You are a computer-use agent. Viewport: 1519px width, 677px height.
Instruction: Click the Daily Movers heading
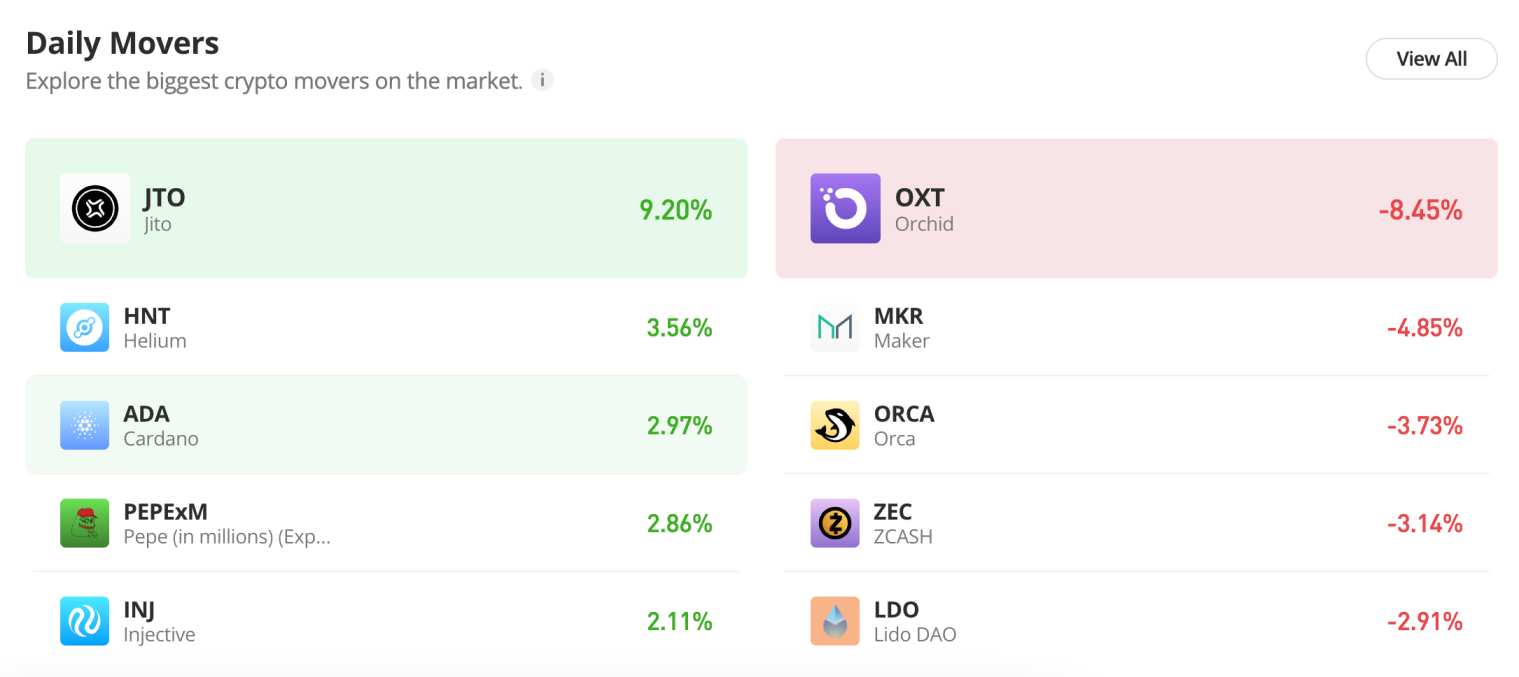122,43
